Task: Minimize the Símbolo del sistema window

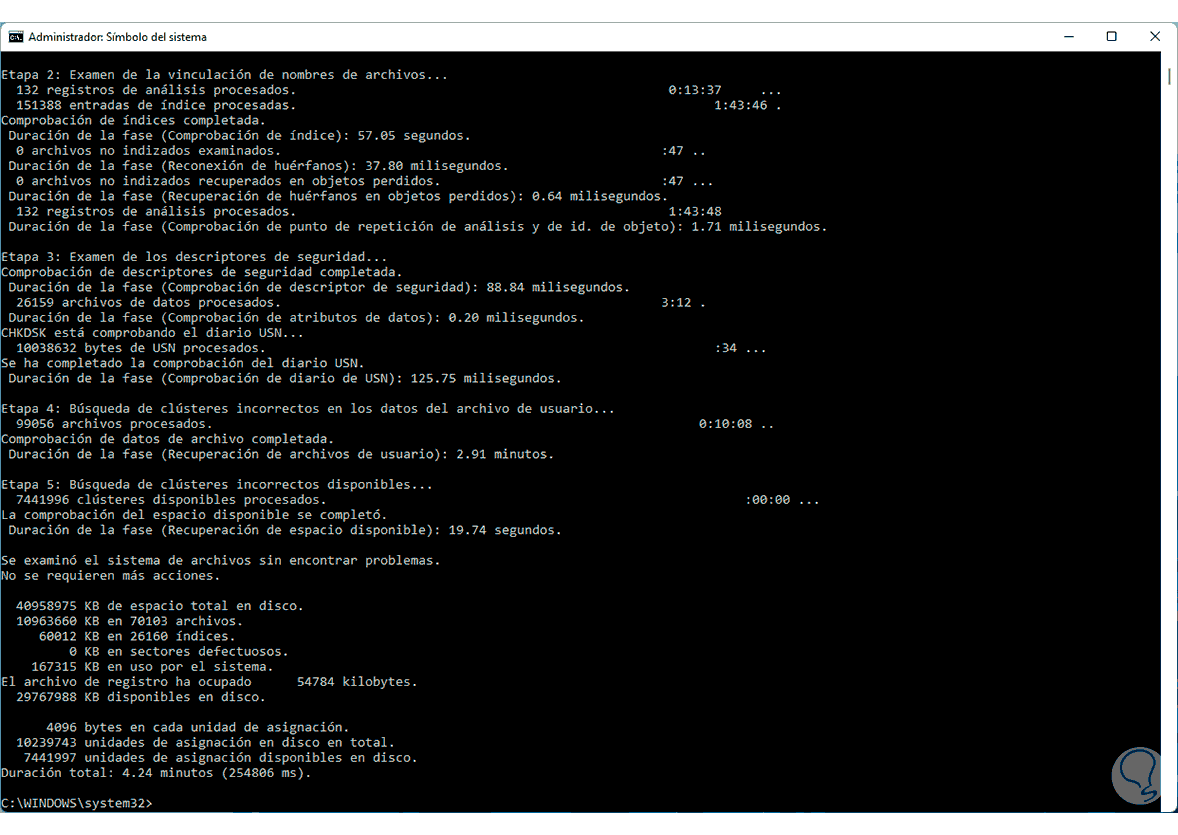Action: click(x=1069, y=37)
